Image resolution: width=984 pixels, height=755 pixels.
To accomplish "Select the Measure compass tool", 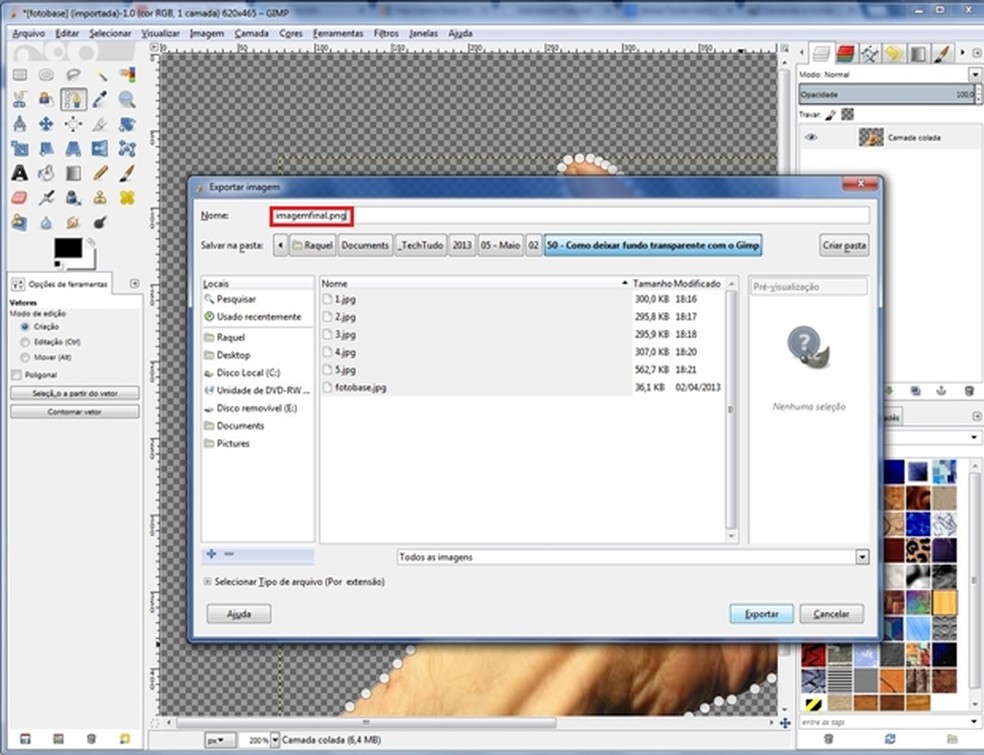I will [x=20, y=124].
